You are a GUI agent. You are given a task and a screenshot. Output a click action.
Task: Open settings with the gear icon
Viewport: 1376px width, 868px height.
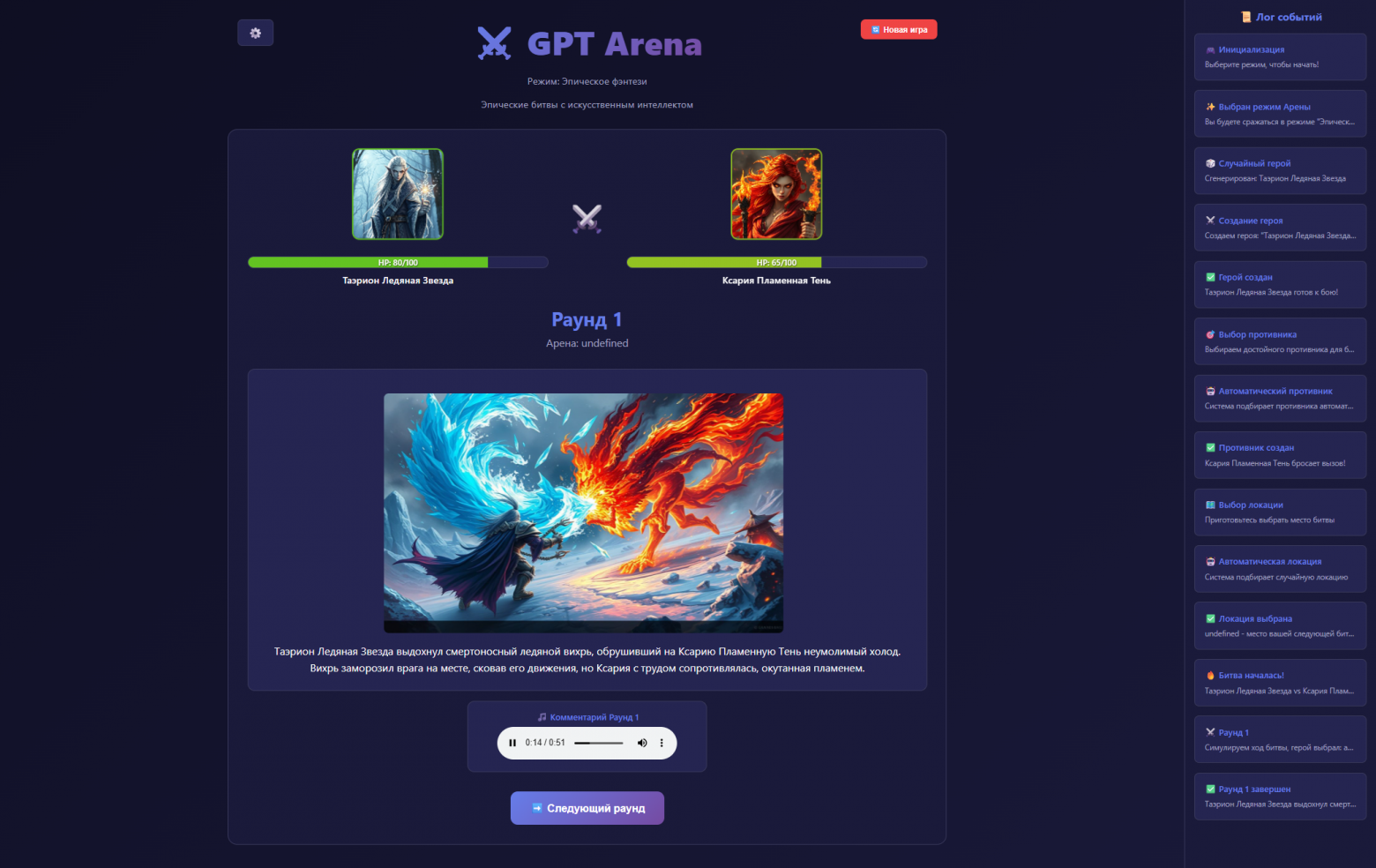[x=255, y=33]
